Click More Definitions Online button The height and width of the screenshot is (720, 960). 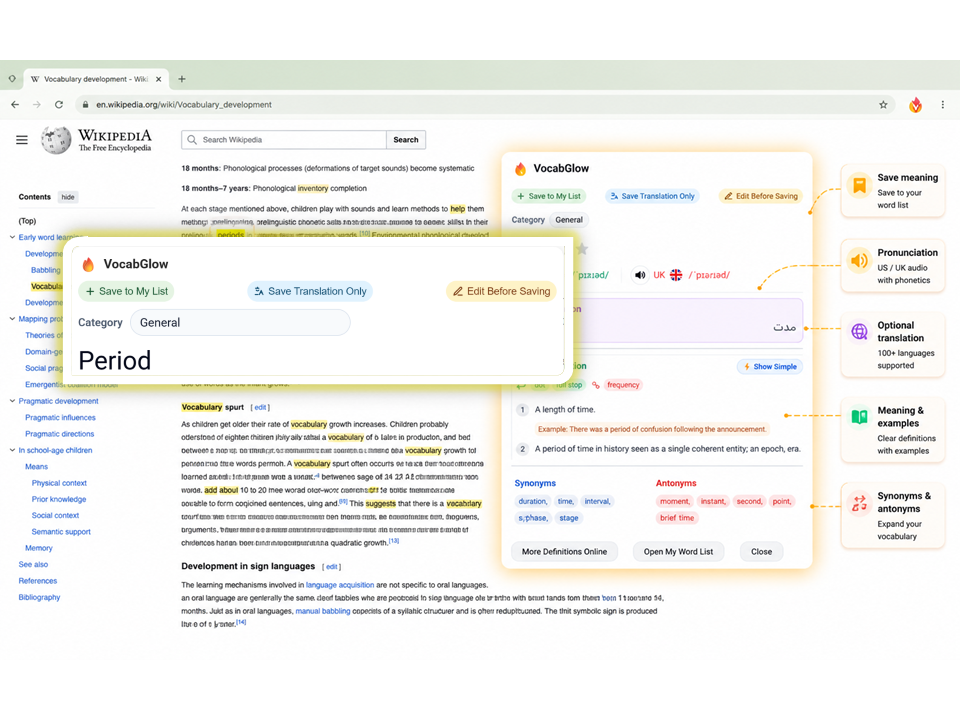click(564, 552)
